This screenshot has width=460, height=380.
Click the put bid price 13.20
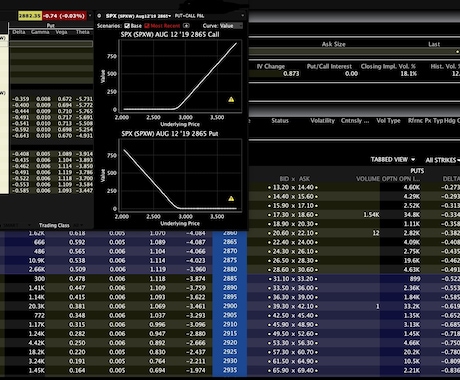pyautogui.click(x=281, y=187)
